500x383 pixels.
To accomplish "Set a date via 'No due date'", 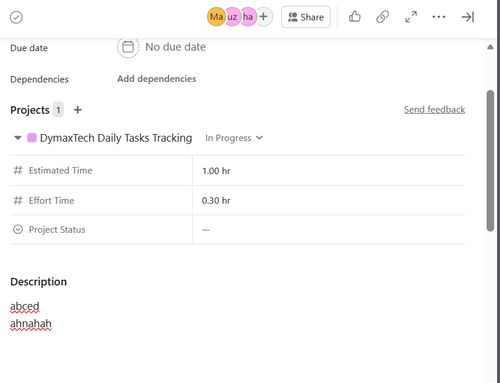I will pos(175,47).
